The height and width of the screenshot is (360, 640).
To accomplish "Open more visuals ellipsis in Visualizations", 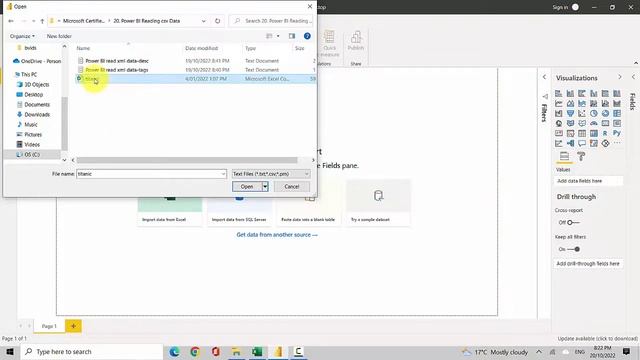I will (617, 143).
